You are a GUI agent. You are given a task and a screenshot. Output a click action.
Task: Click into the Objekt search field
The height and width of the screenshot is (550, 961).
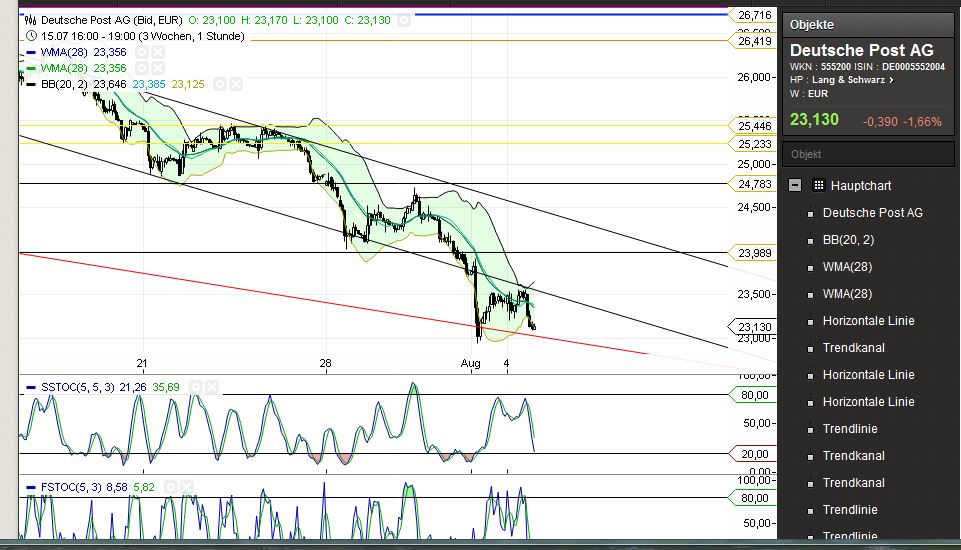click(x=868, y=154)
